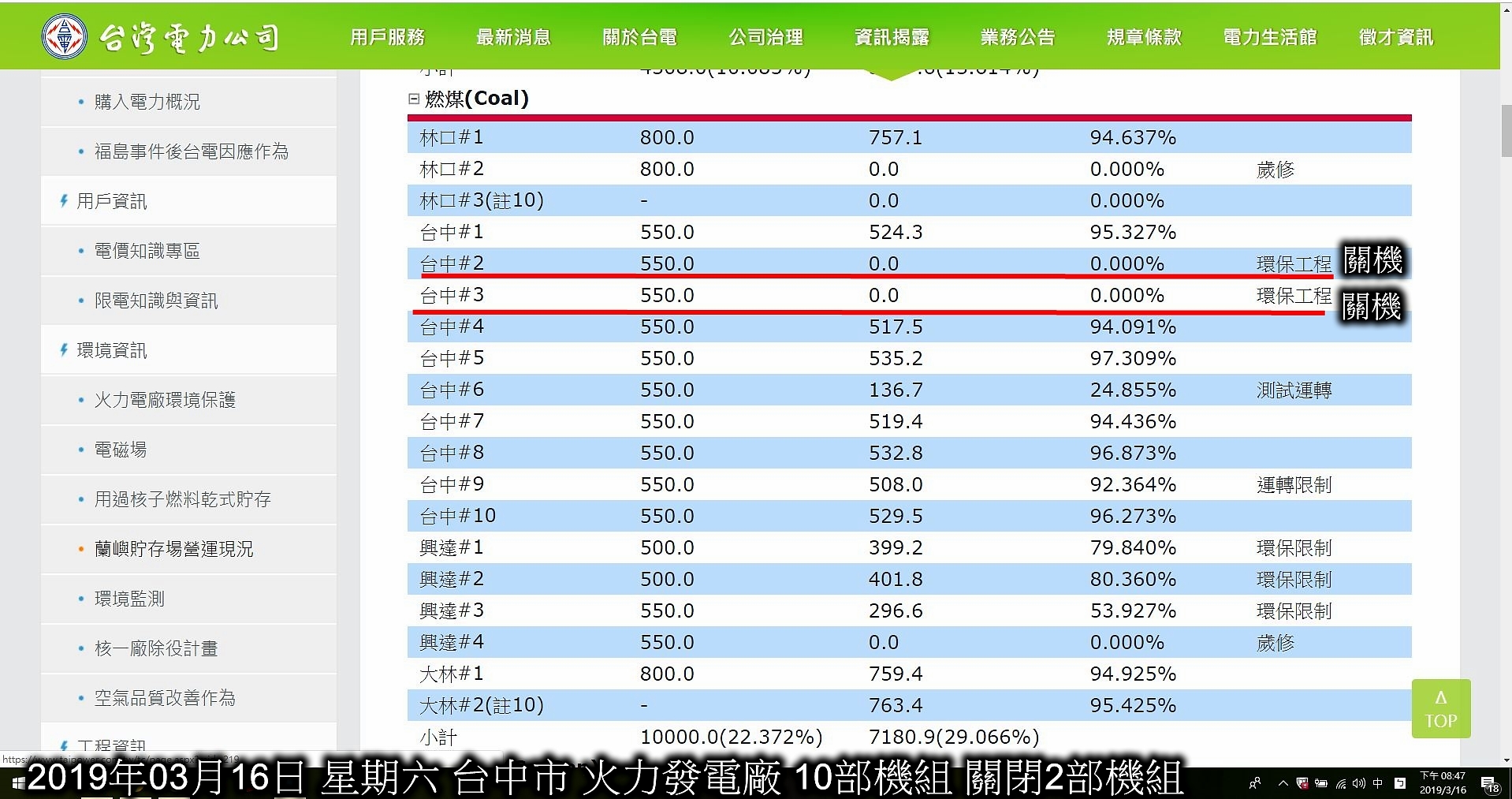1512x799 pixels.
Task: Click the lightning icon beside 環境資訊
Action: pyautogui.click(x=64, y=349)
